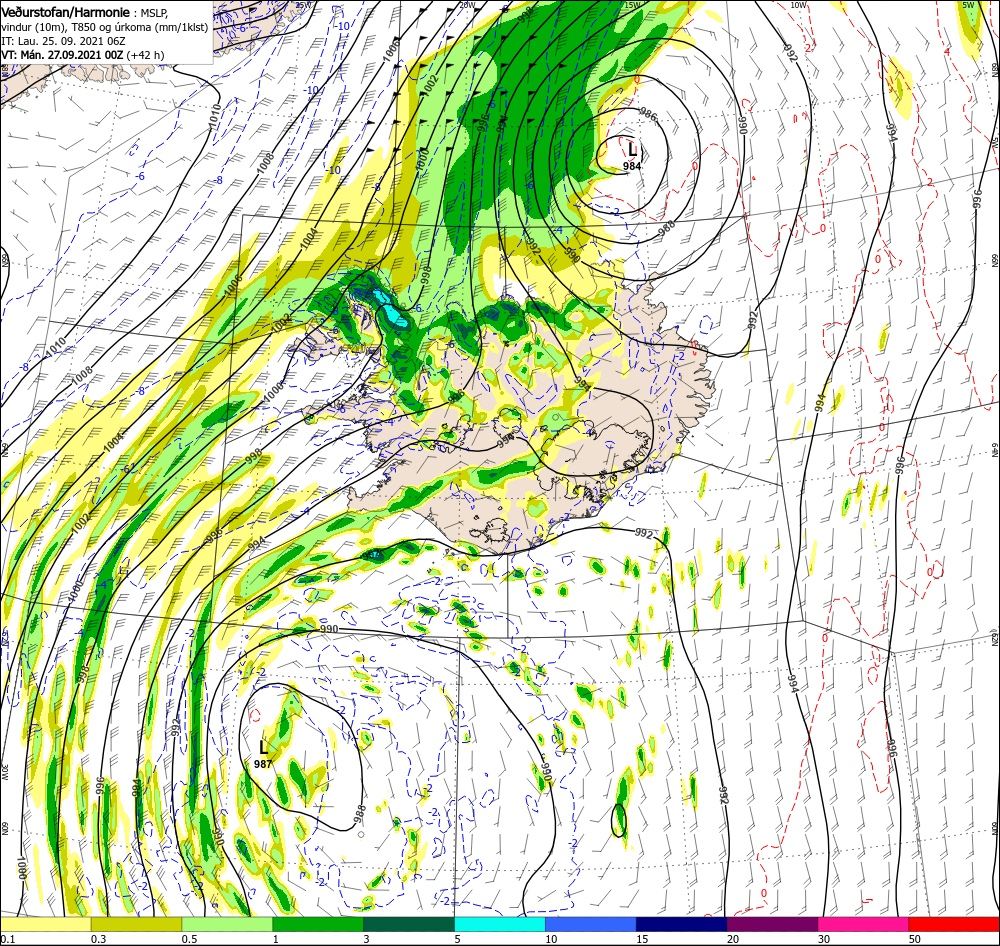Click the legend value 15 under navy
The width and height of the screenshot is (1000, 946).
pos(642,939)
